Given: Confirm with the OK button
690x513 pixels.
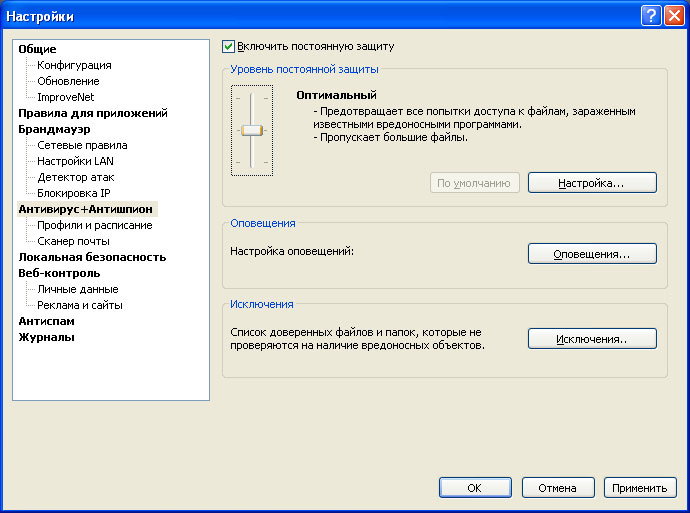Looking at the screenshot, I should (x=475, y=487).
